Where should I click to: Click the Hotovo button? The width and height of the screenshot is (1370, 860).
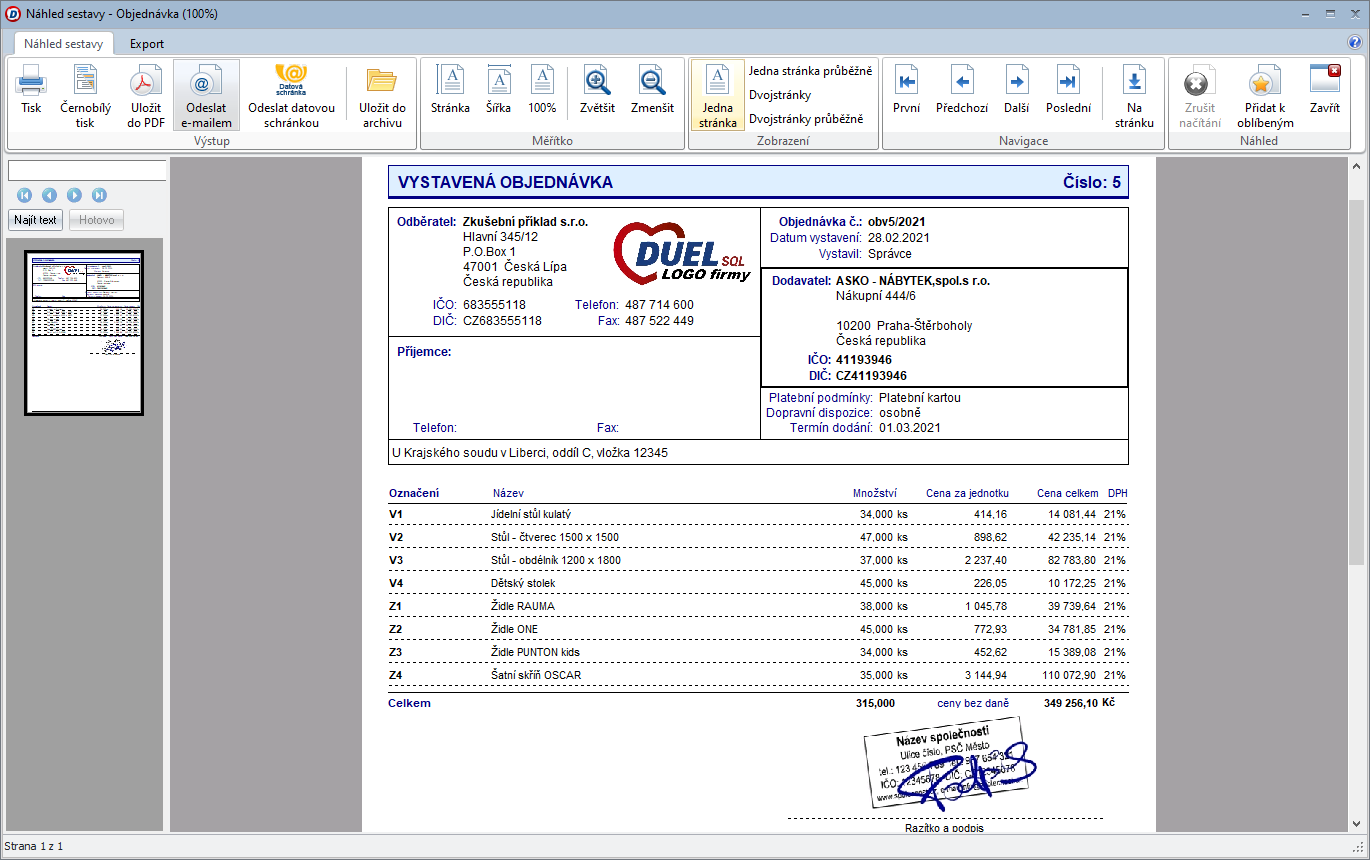tap(97, 220)
